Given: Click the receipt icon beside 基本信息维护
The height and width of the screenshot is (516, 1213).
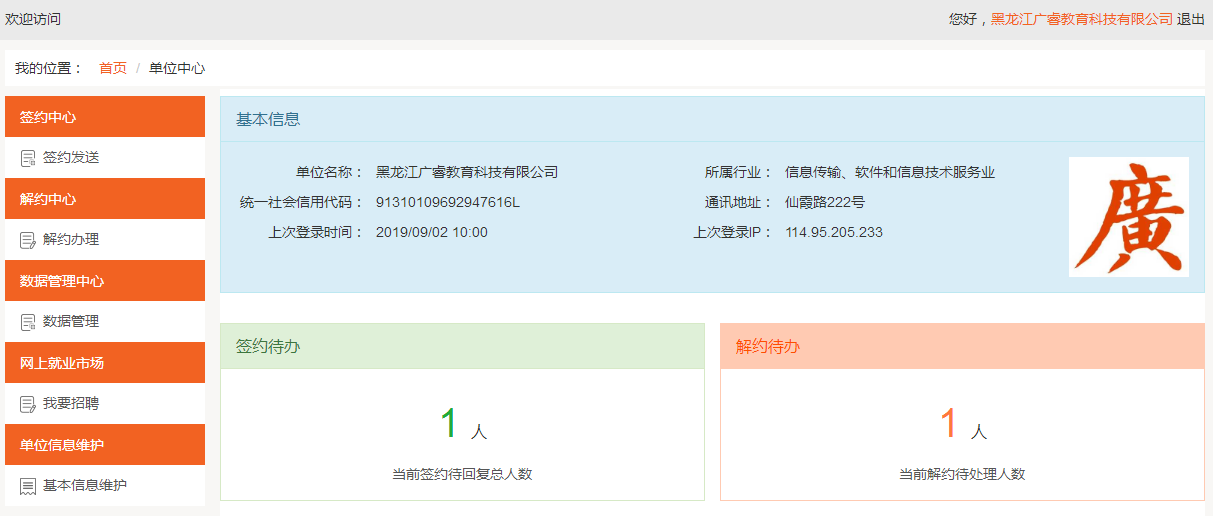Looking at the screenshot, I should (28, 486).
